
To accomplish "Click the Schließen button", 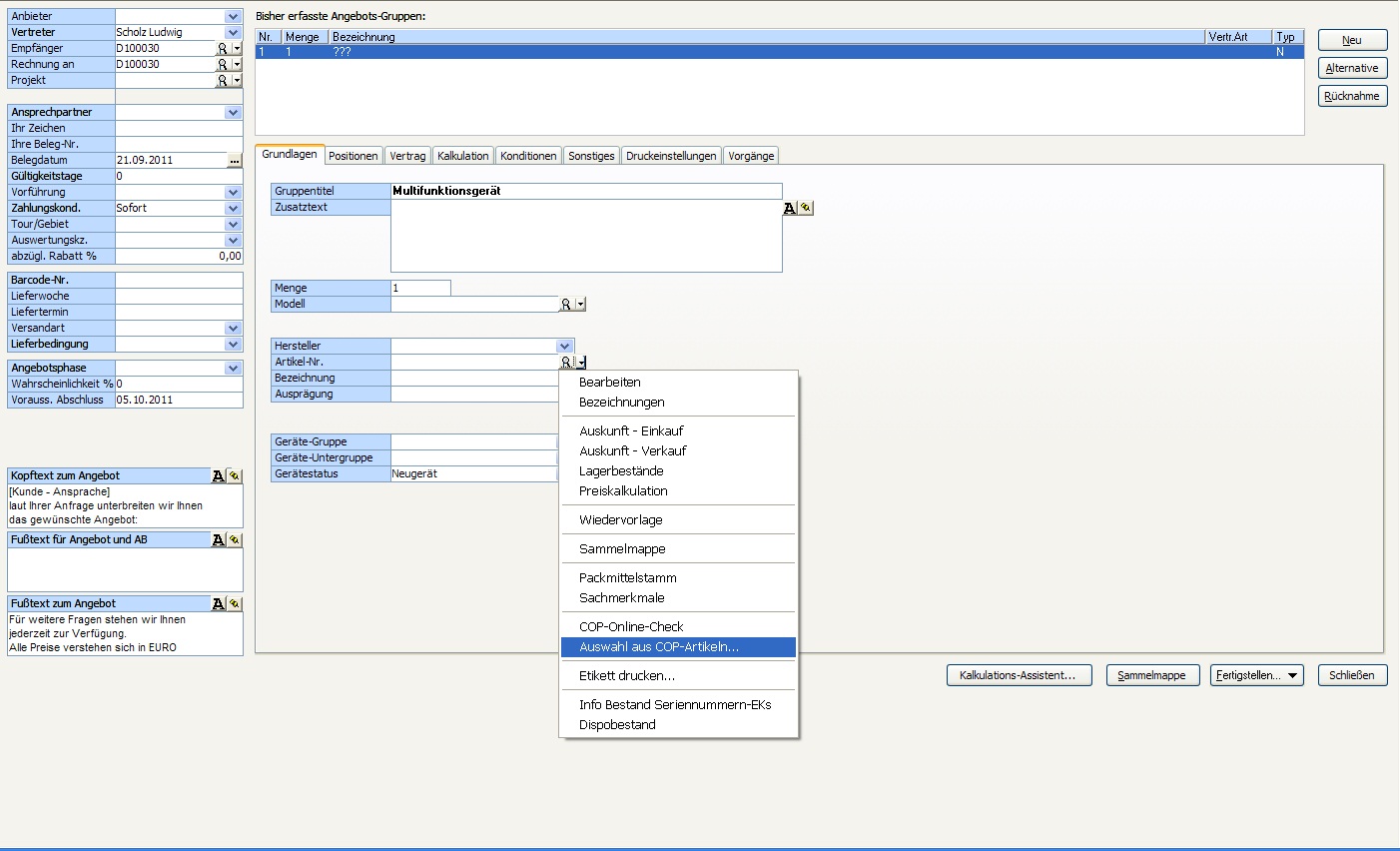I will click(1352, 675).
